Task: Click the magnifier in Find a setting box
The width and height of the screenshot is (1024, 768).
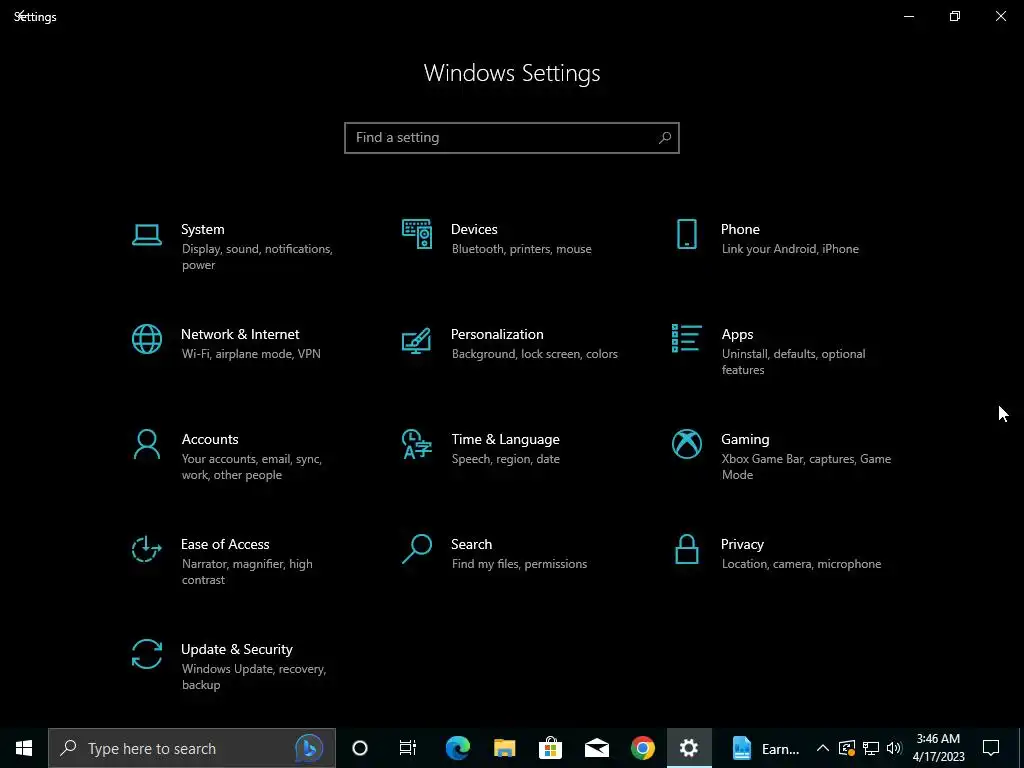Action: pos(665,138)
